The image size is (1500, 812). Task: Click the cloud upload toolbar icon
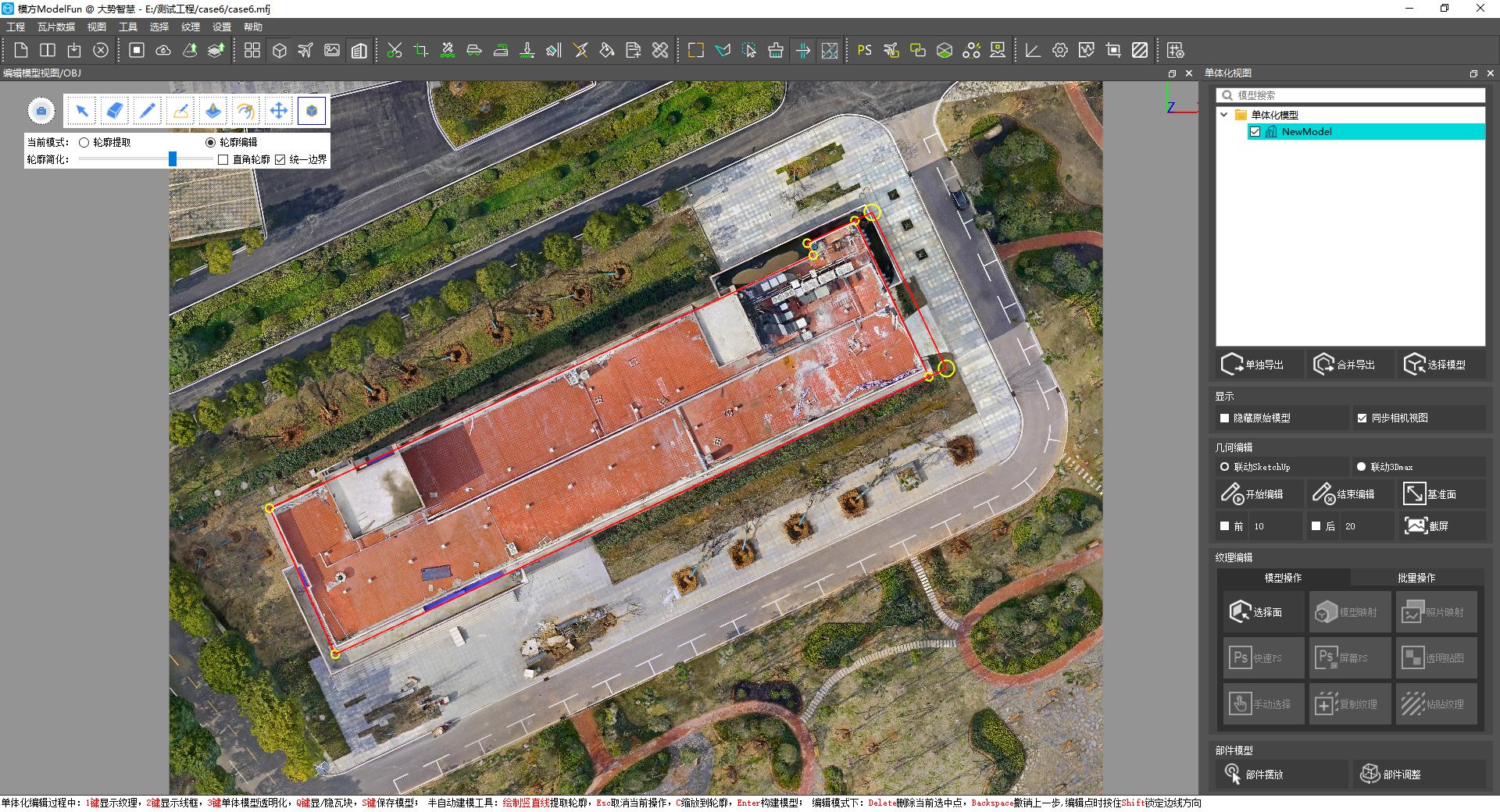coord(163,50)
